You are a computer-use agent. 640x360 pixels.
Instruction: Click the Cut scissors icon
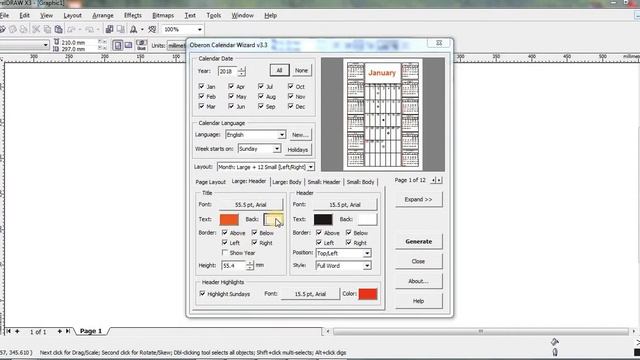(x=36, y=29)
